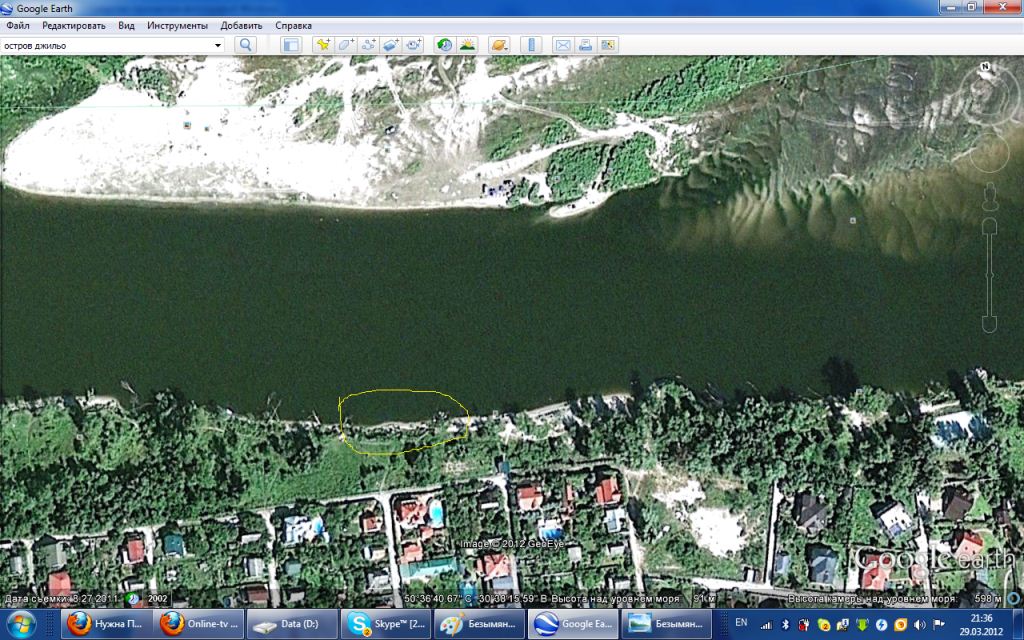Image resolution: width=1024 pixels, height=640 pixels.
Task: Record a tour with camera icon
Action: coord(414,45)
